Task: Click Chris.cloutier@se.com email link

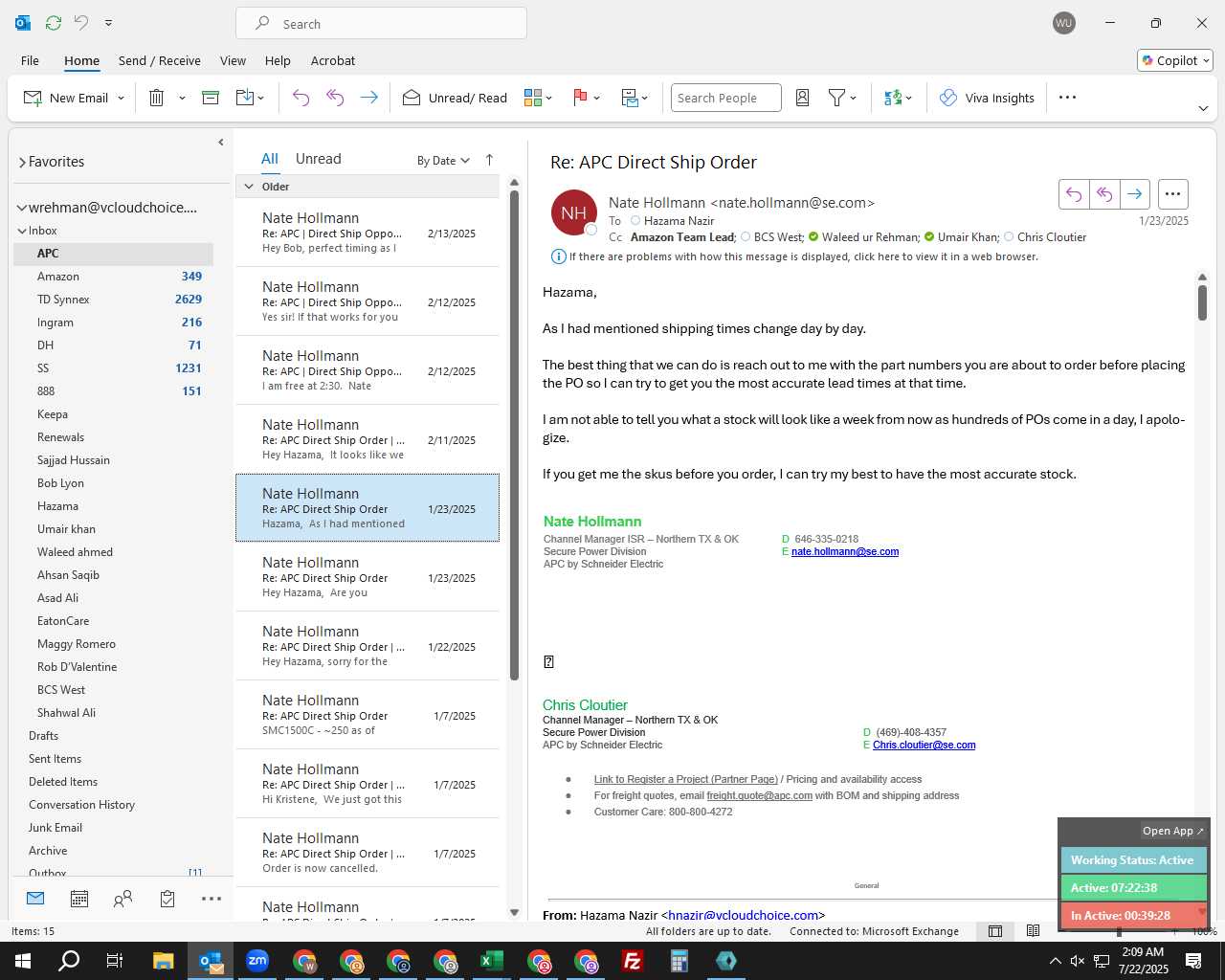Action: (x=924, y=746)
